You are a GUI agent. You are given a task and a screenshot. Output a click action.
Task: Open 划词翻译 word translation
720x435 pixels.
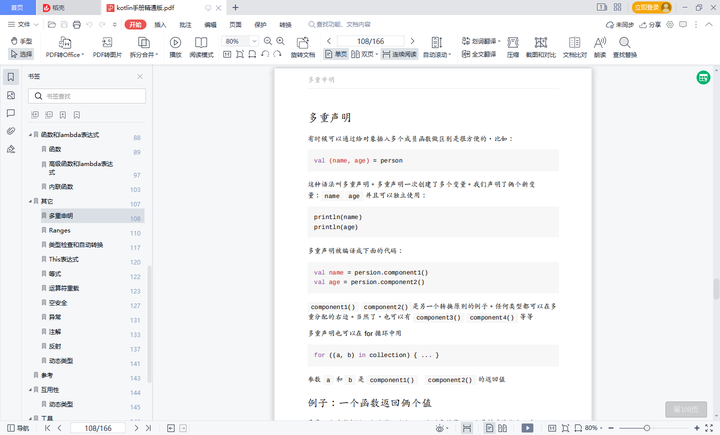[481, 41]
